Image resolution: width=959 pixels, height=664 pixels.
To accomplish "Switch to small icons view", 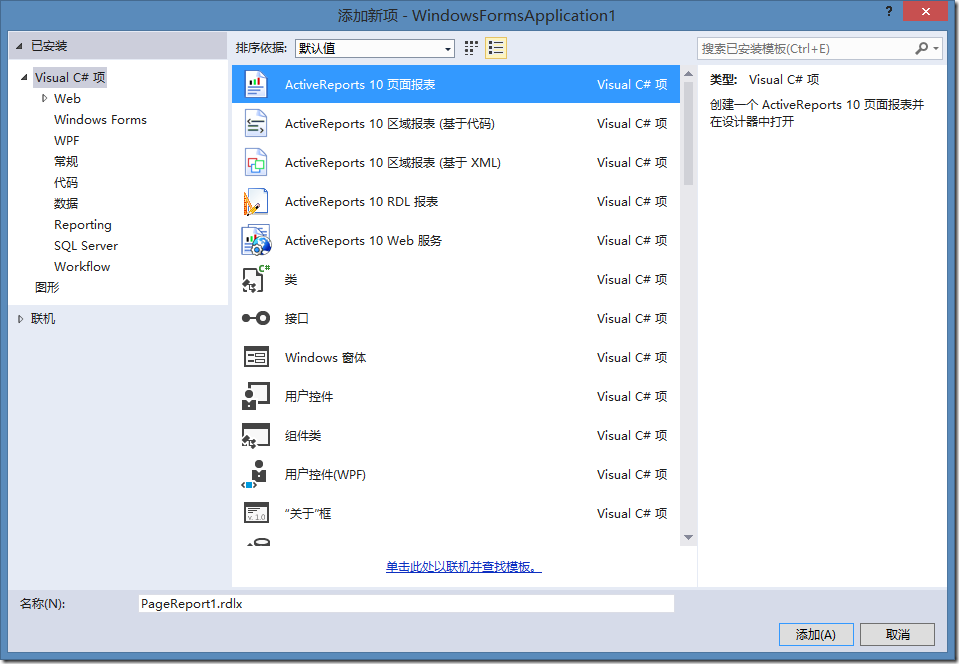I will tap(471, 48).
